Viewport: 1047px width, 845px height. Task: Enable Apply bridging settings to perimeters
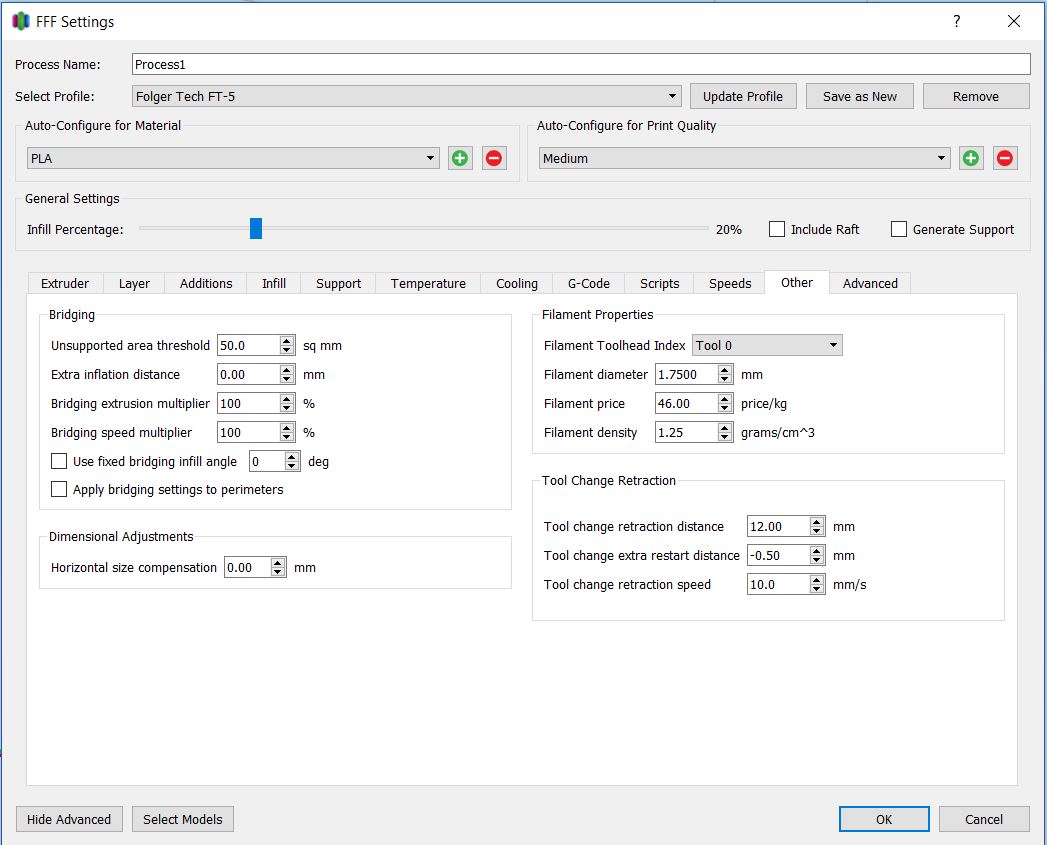(x=60, y=490)
